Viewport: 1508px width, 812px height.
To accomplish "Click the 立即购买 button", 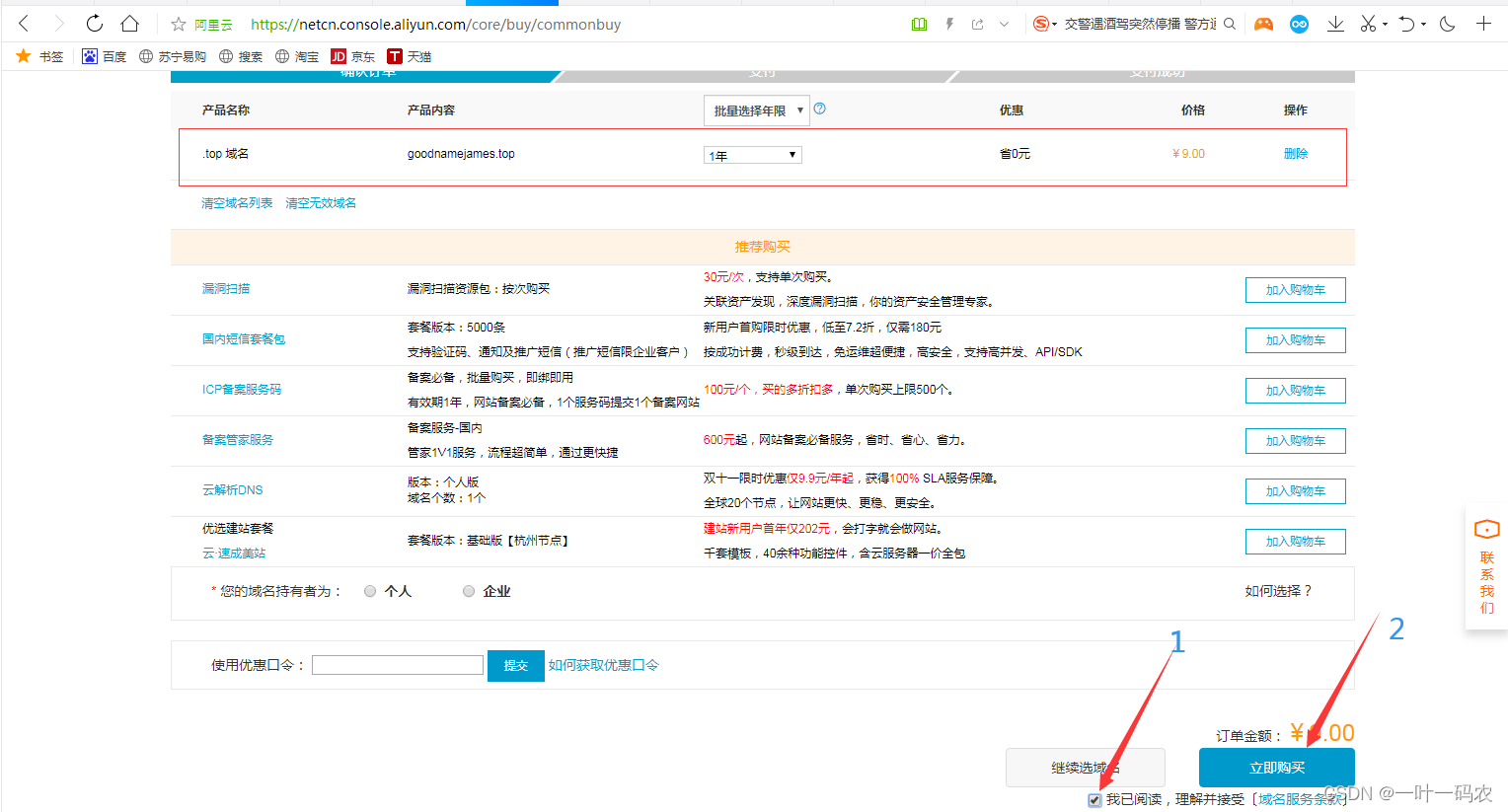I will click(1277, 768).
